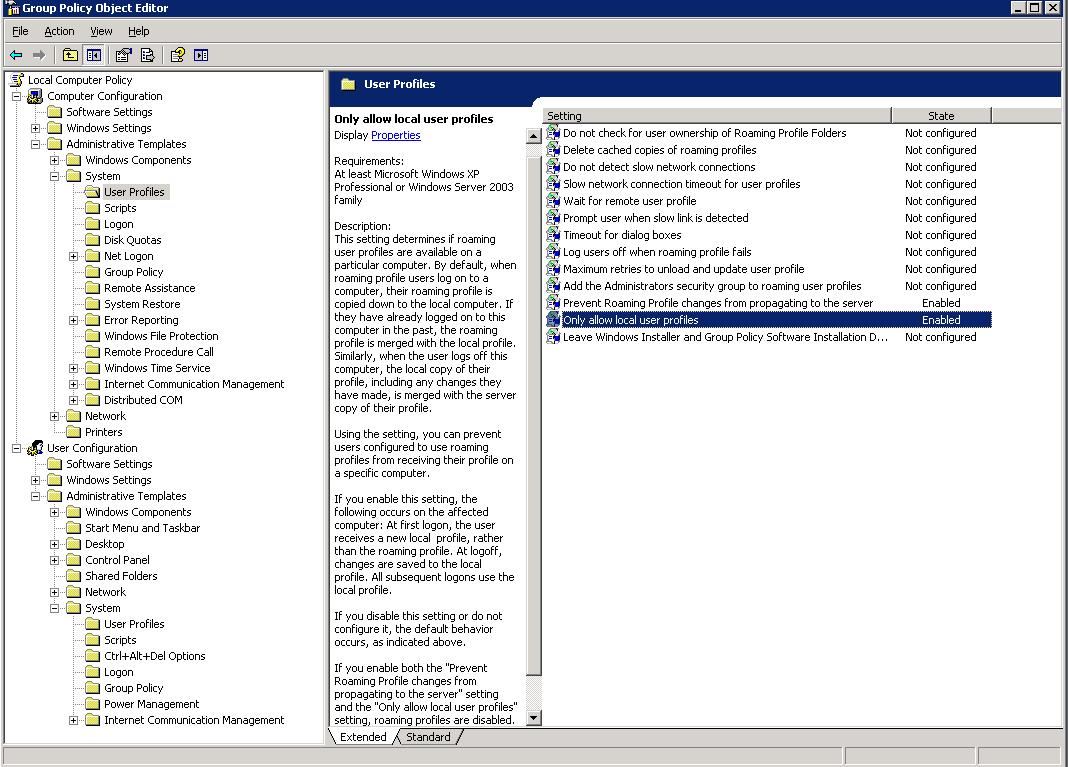Switch to the Standard tab

(x=428, y=737)
